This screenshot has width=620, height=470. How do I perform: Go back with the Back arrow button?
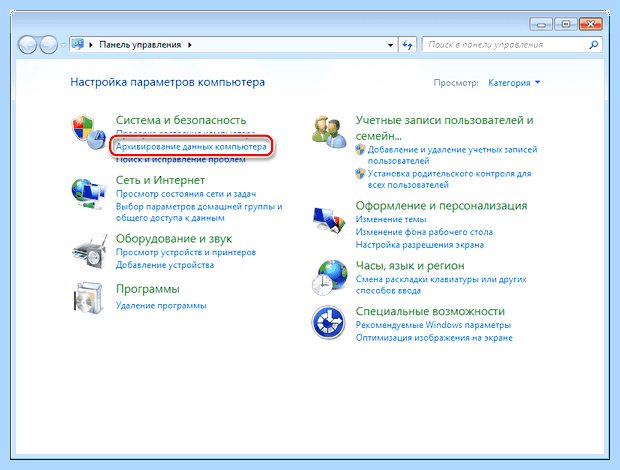click(27, 45)
